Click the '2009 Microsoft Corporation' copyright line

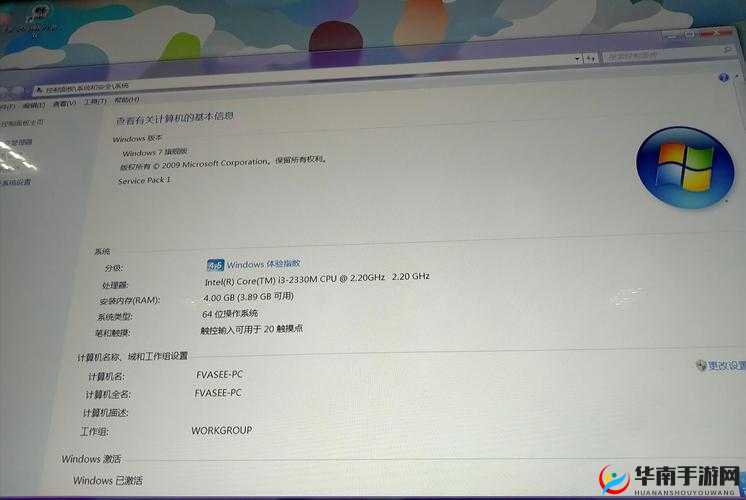(223, 162)
